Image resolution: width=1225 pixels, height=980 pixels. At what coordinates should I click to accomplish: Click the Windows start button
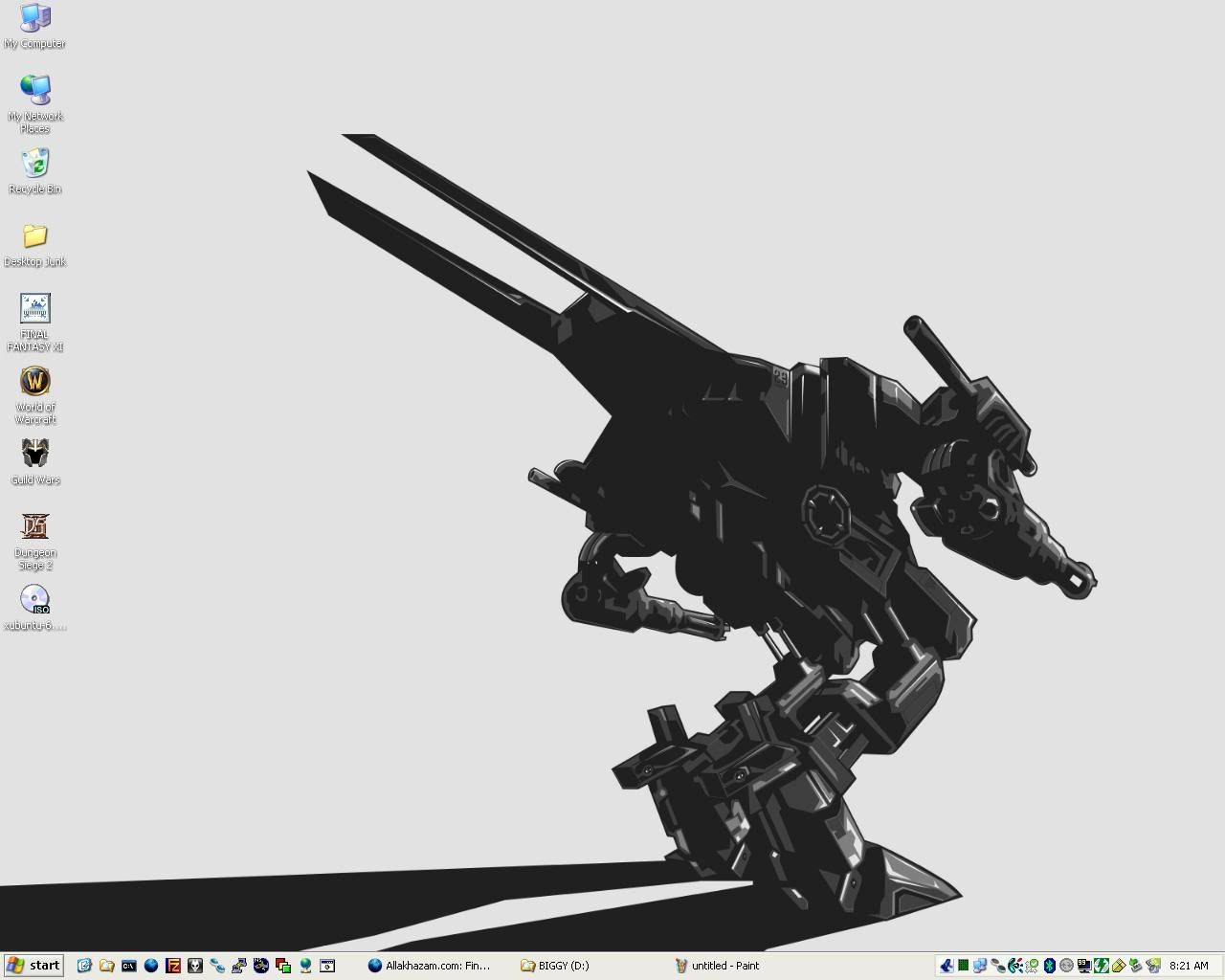coord(33,966)
